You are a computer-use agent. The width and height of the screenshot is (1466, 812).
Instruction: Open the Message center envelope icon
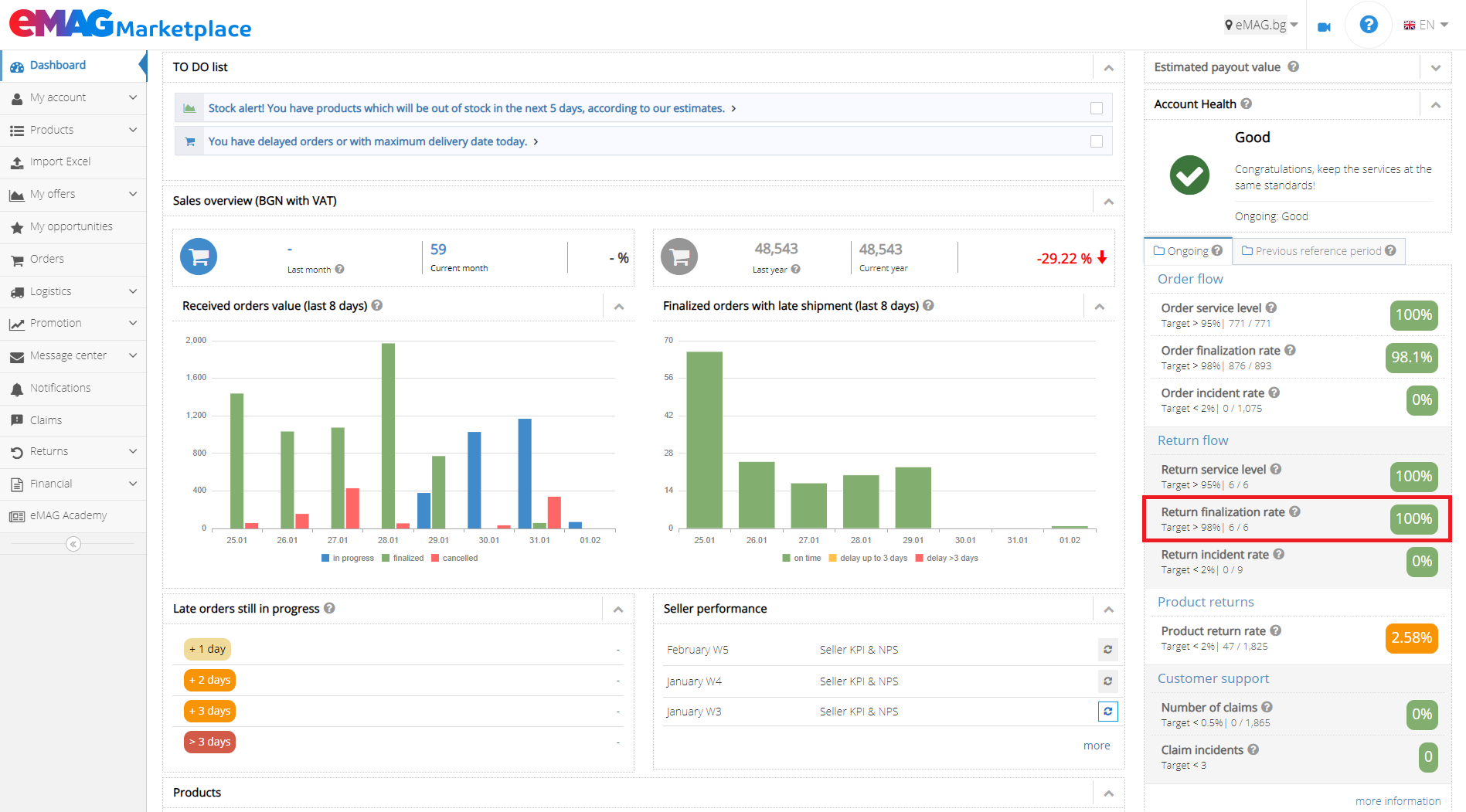tap(17, 355)
